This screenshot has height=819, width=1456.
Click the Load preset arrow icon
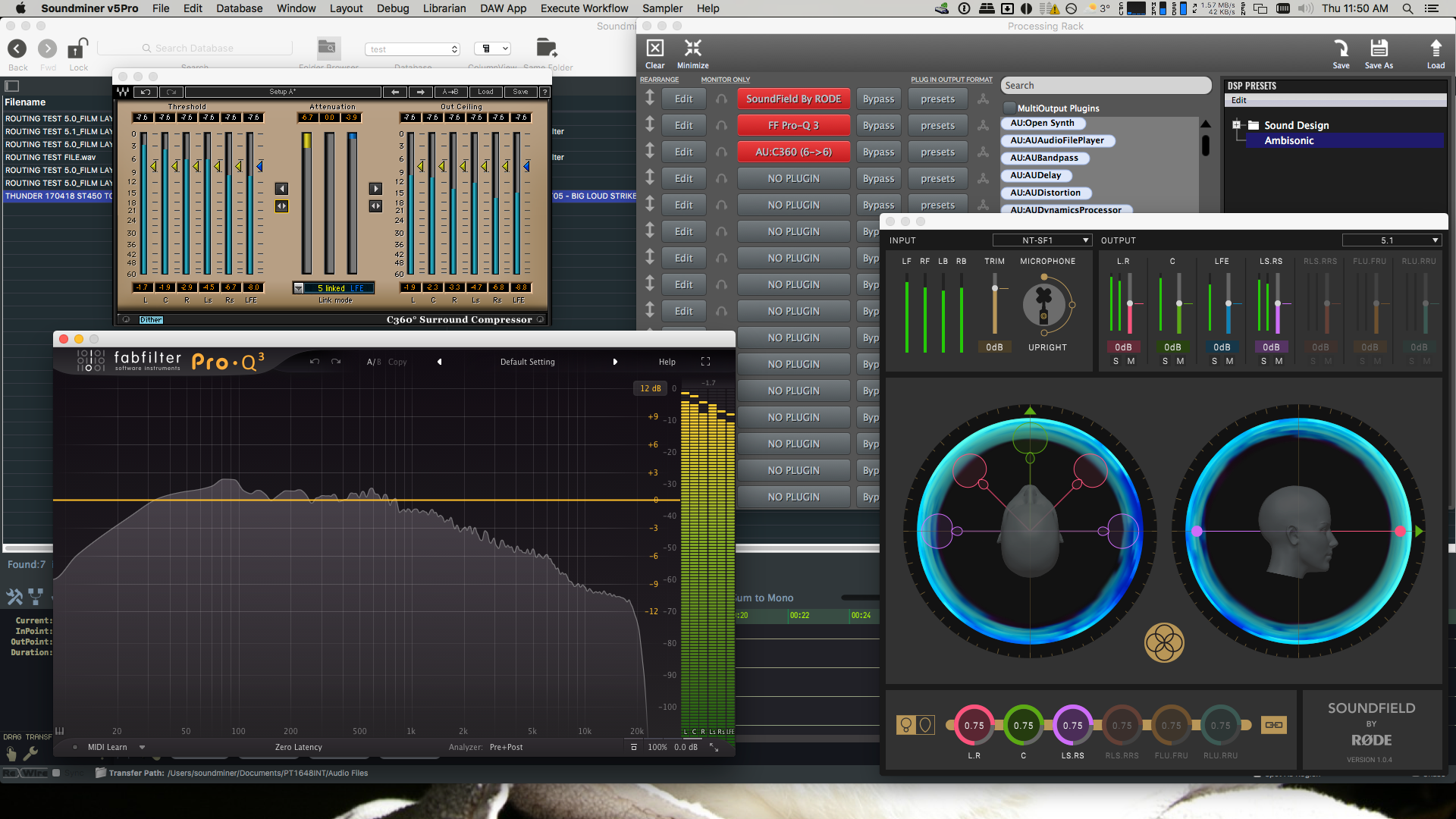coord(1435,49)
